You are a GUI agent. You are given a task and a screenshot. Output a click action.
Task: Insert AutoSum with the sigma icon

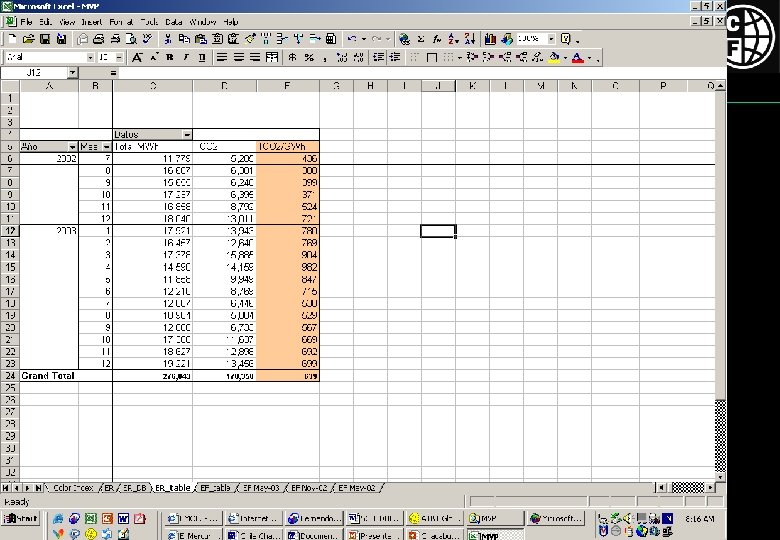[421, 39]
